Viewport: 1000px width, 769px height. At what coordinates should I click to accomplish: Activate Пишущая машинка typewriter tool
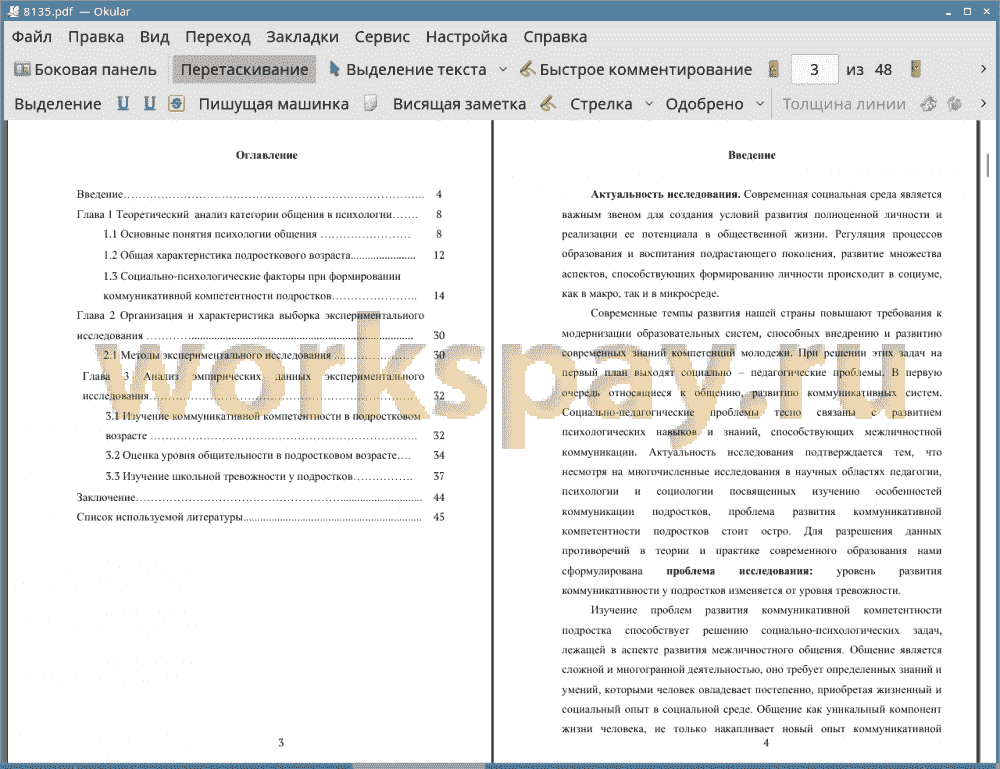click(x=274, y=104)
